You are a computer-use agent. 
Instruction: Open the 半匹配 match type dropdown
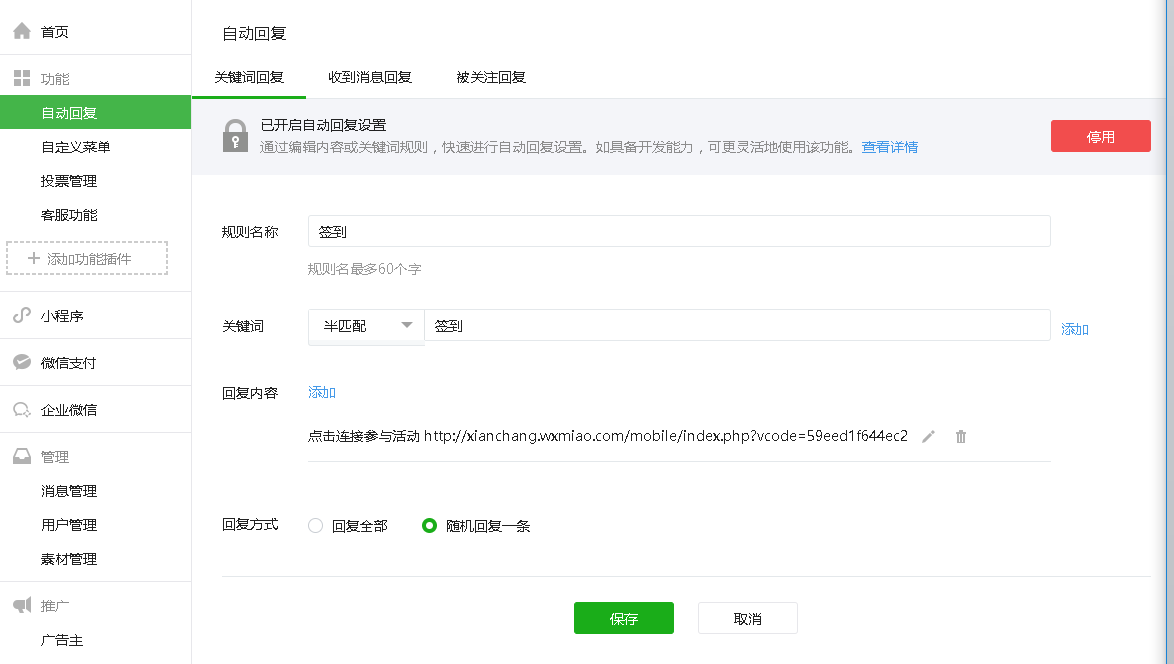366,326
